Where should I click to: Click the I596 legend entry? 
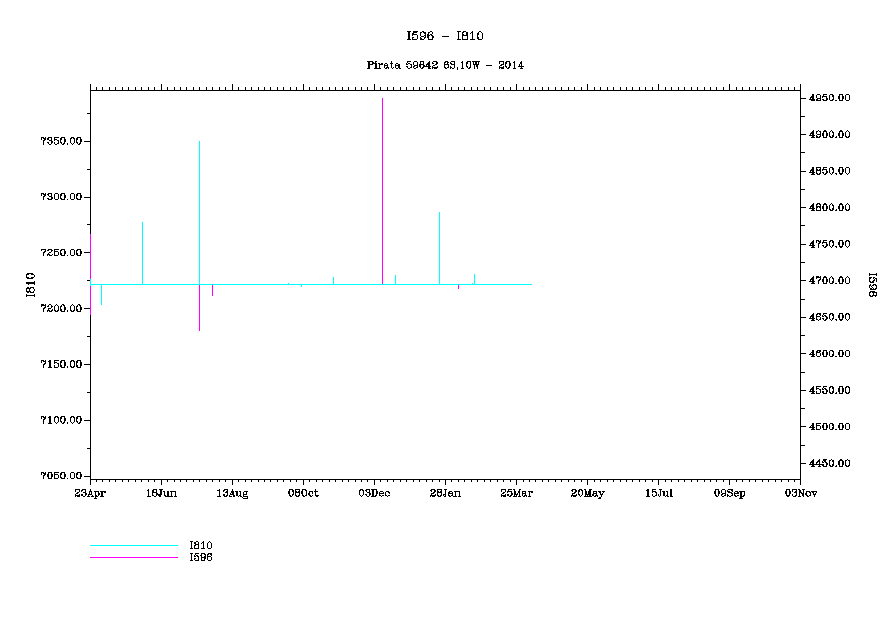pos(201,557)
